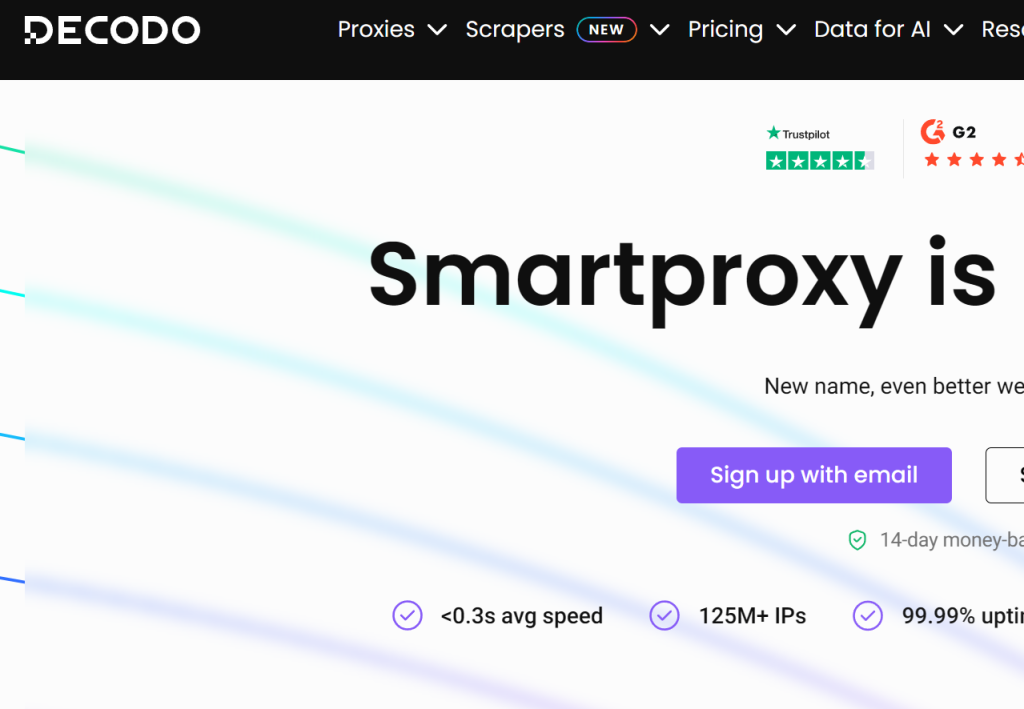The width and height of the screenshot is (1024, 709).
Task: Click the 14-day money-back text
Action: 952,540
